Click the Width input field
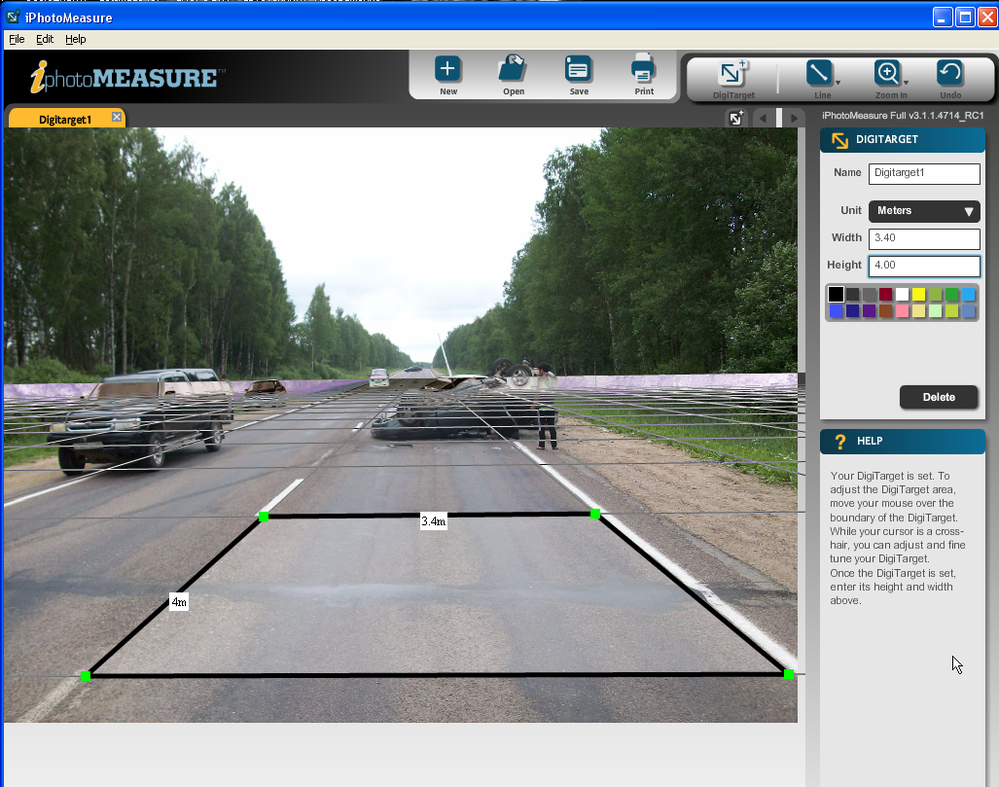Image resolution: width=999 pixels, height=787 pixels. tap(924, 239)
